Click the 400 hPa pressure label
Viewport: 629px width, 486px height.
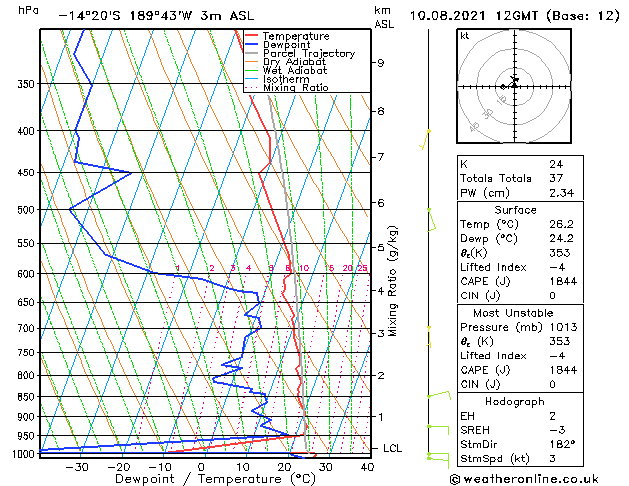click(x=26, y=131)
